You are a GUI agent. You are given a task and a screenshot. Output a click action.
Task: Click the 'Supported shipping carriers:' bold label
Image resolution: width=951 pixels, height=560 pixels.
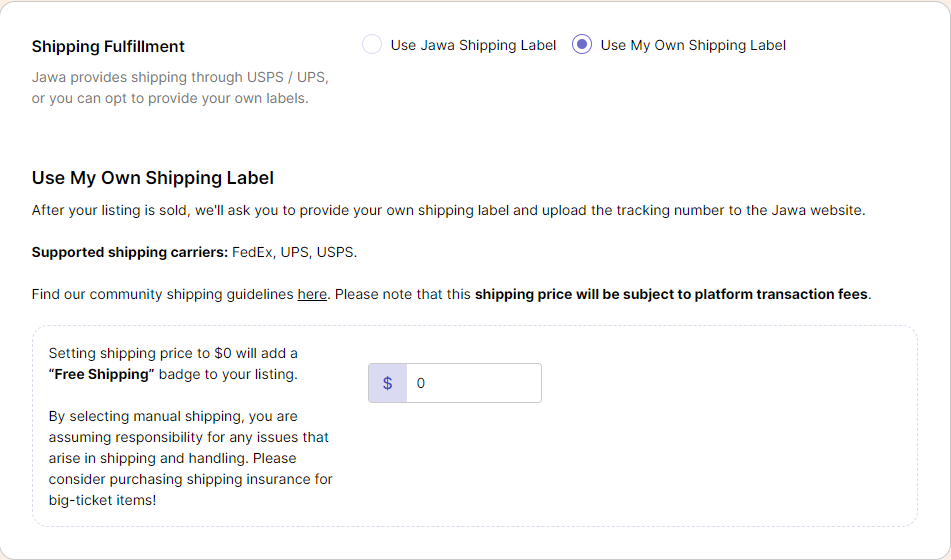(x=130, y=252)
